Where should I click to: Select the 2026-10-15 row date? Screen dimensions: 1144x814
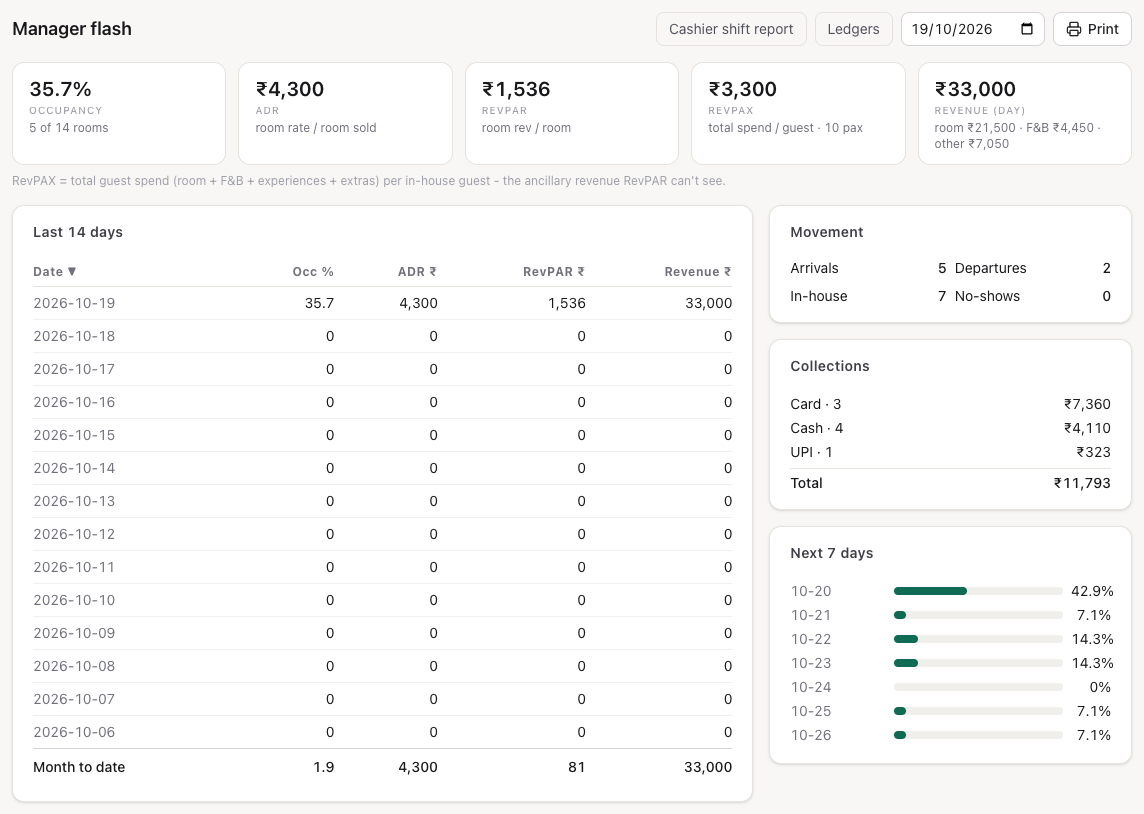(74, 435)
